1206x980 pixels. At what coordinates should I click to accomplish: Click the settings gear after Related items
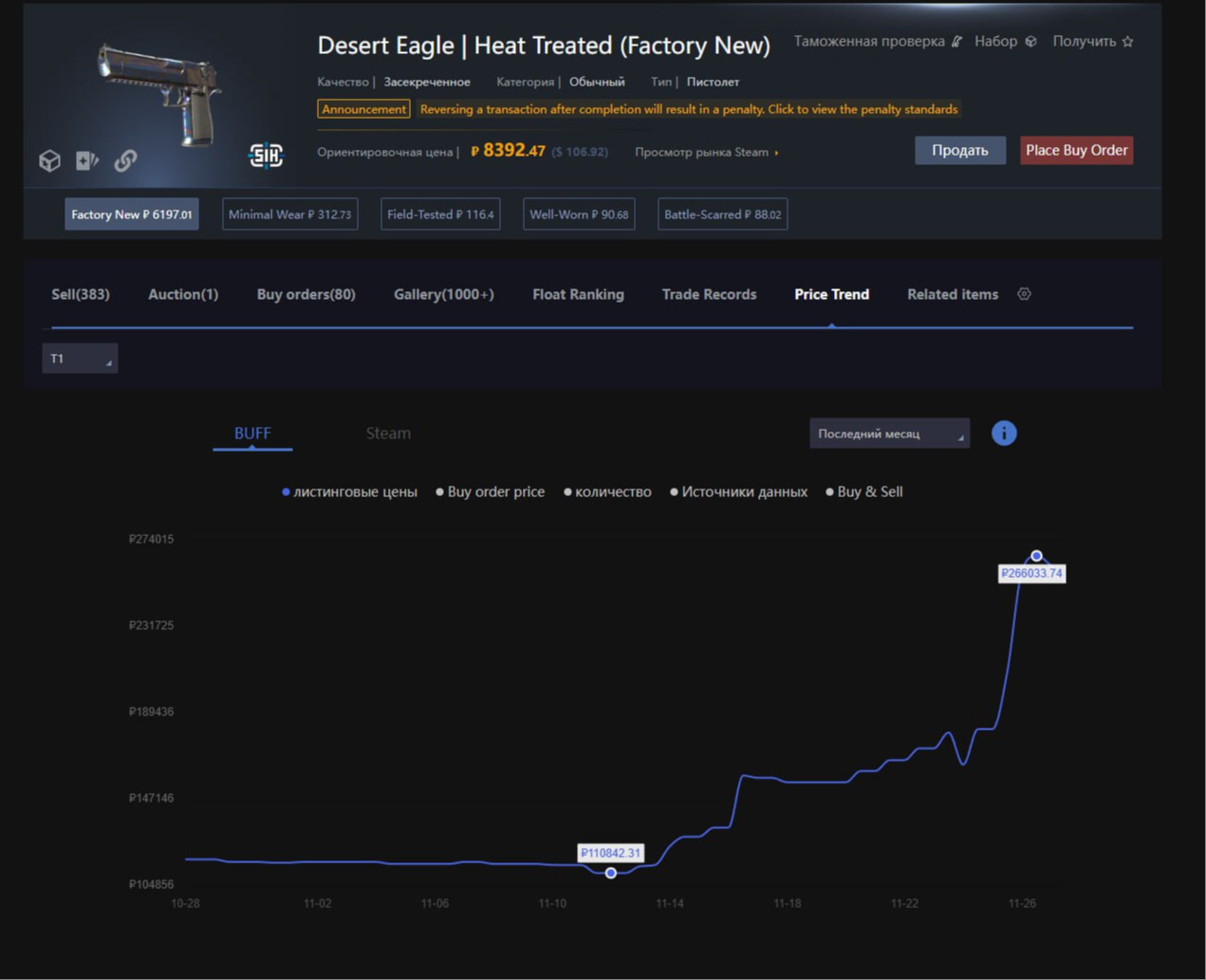(1024, 294)
